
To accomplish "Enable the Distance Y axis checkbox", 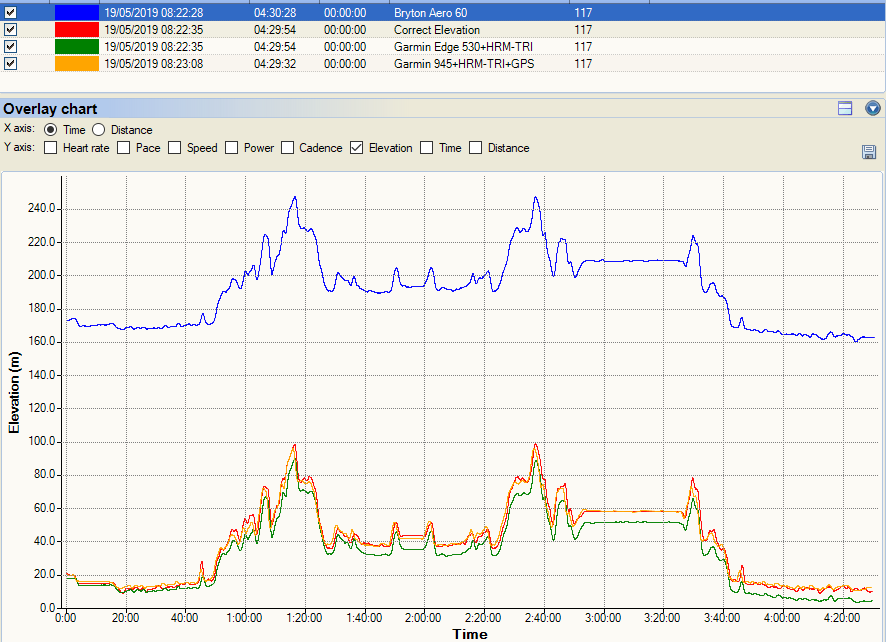I will pyautogui.click(x=475, y=148).
